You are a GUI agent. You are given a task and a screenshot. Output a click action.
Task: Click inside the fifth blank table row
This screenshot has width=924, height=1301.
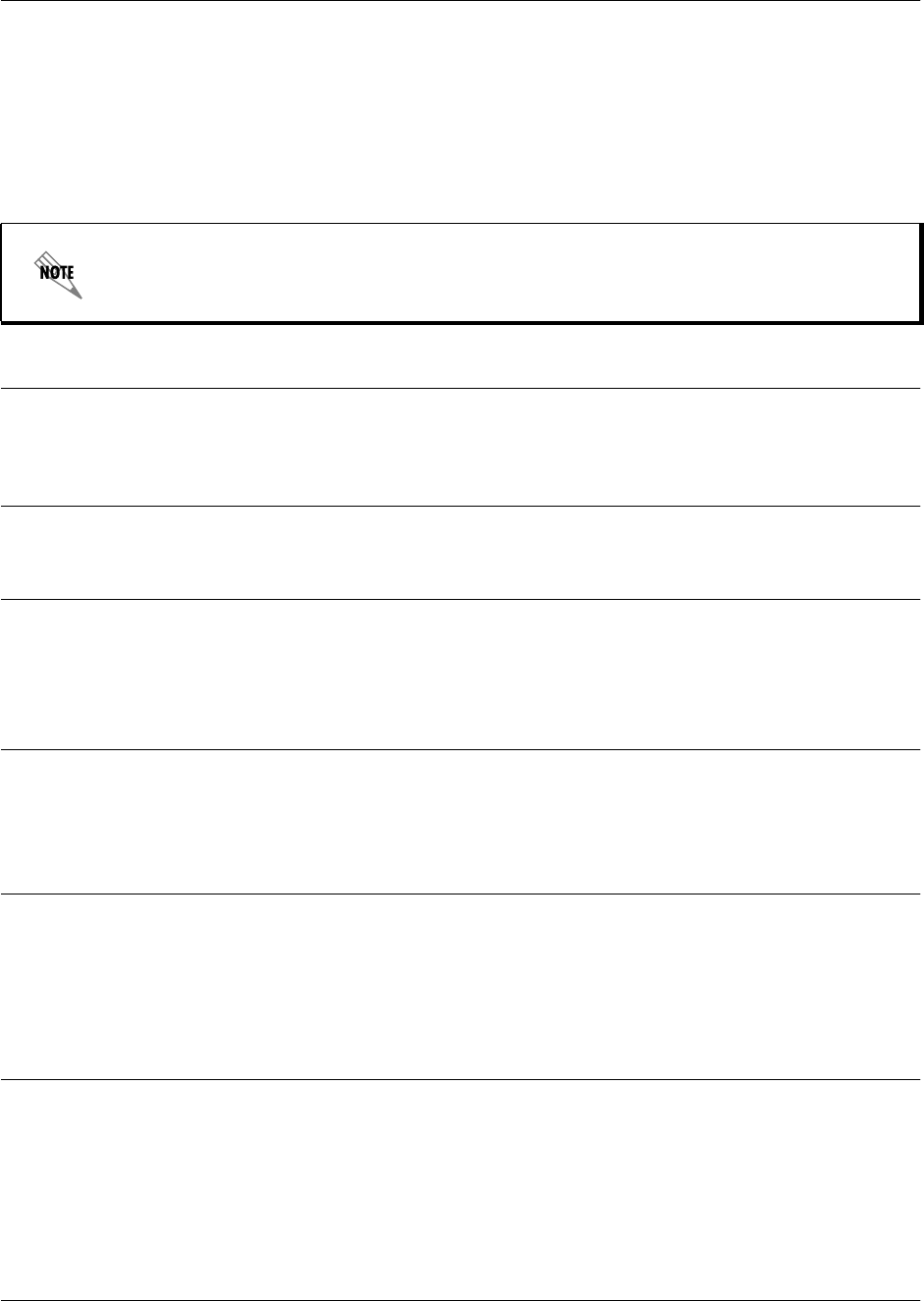click(x=462, y=987)
